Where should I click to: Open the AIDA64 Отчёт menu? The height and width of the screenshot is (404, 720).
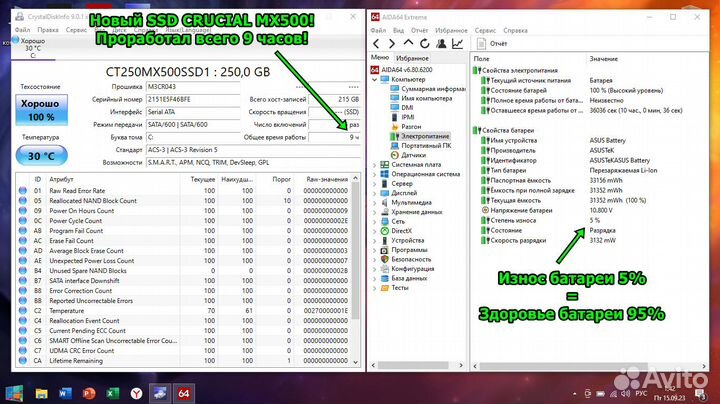419,30
